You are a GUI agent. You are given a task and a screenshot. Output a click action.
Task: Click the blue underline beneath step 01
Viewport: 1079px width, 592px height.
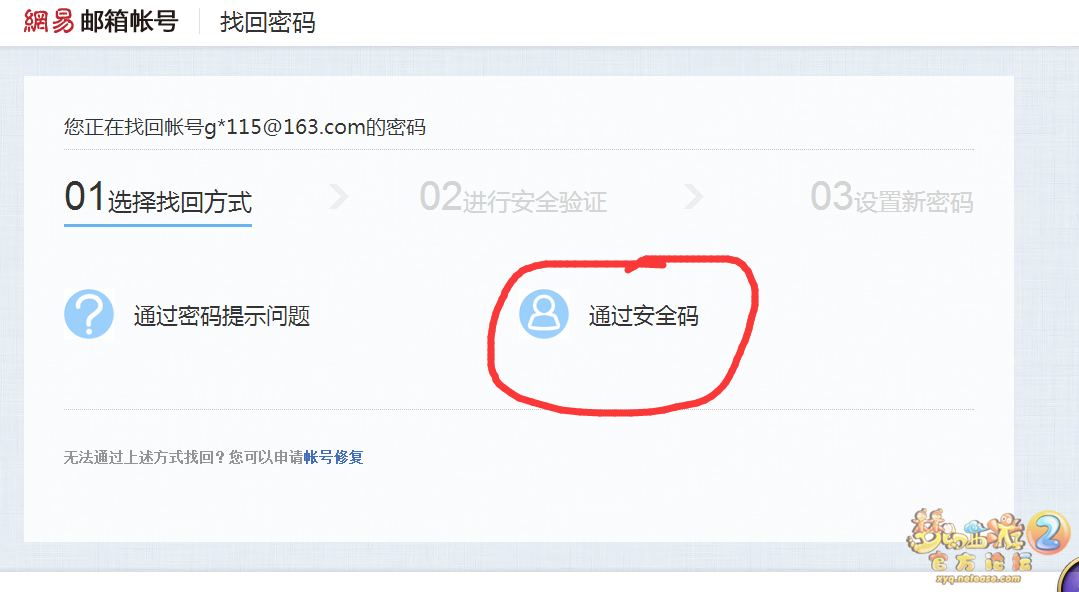(x=158, y=224)
